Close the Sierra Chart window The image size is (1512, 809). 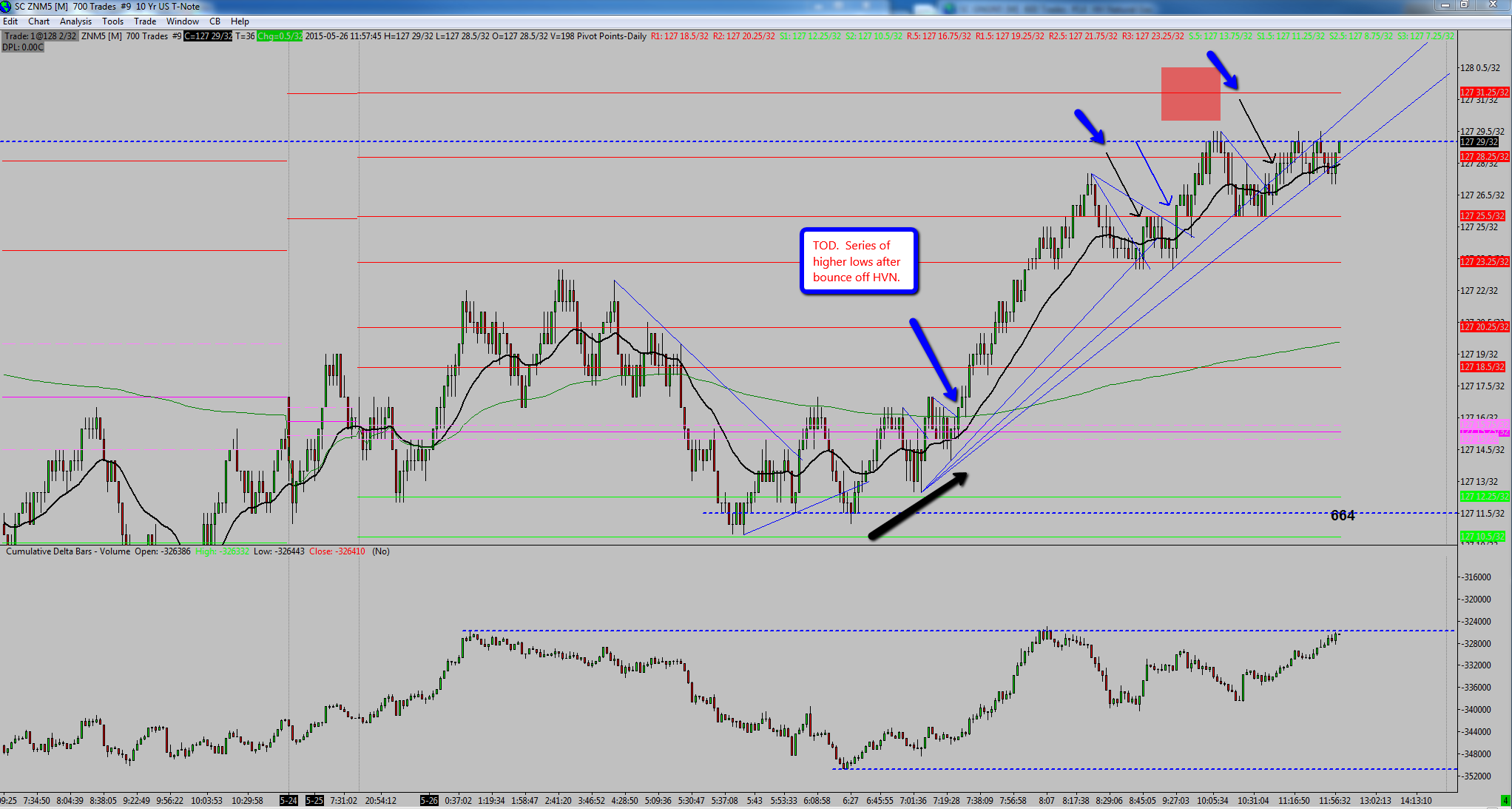tap(1492, 6)
